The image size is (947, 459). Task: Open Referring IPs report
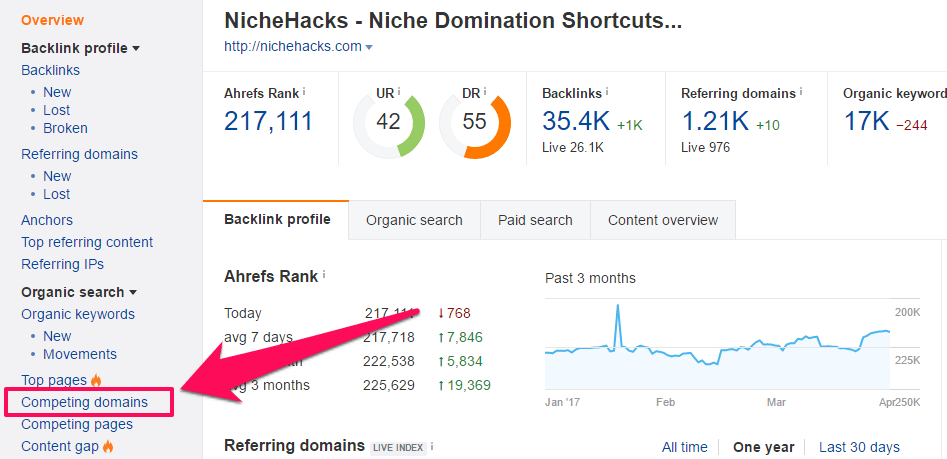point(62,264)
